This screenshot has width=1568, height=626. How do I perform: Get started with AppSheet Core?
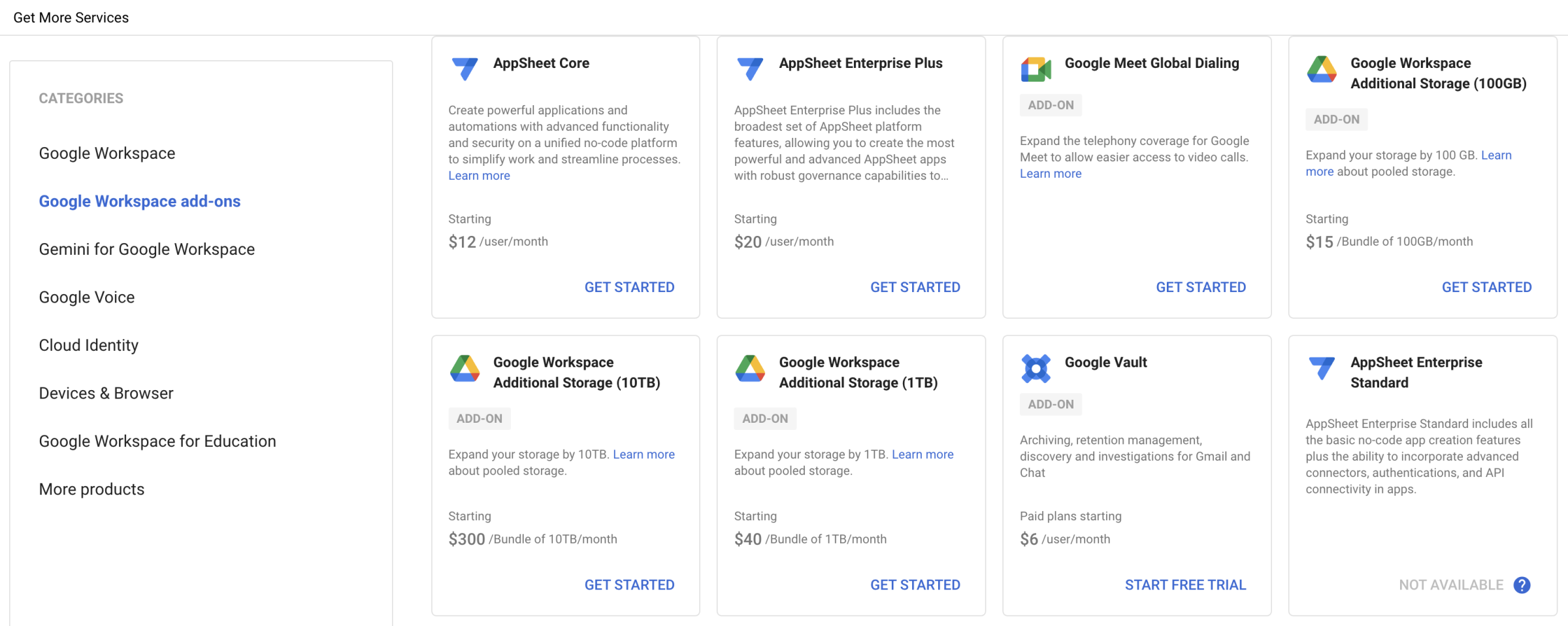coord(630,287)
